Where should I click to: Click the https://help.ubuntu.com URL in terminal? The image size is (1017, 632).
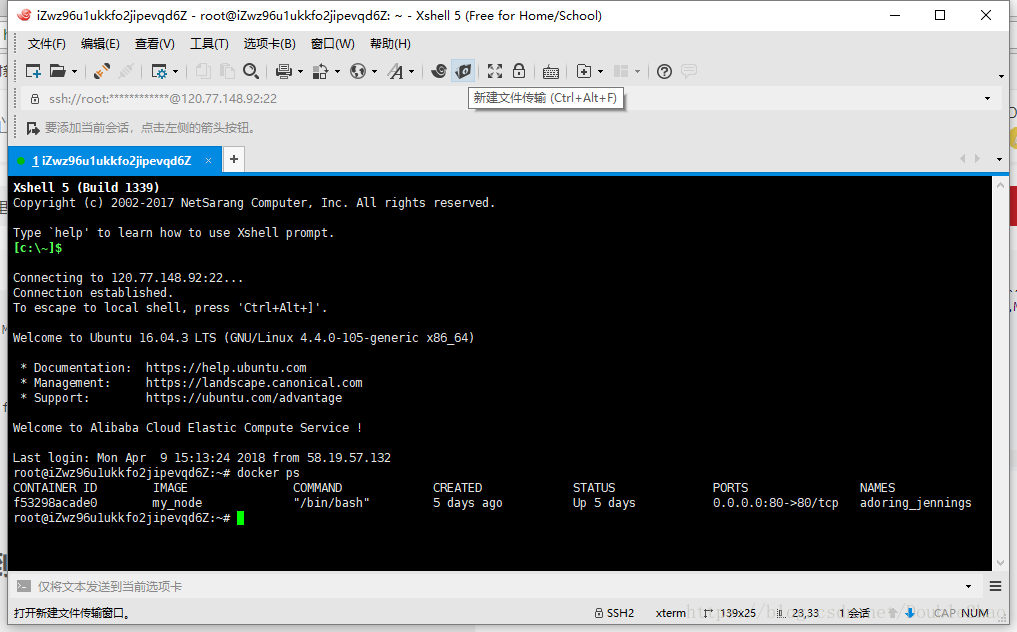226,368
